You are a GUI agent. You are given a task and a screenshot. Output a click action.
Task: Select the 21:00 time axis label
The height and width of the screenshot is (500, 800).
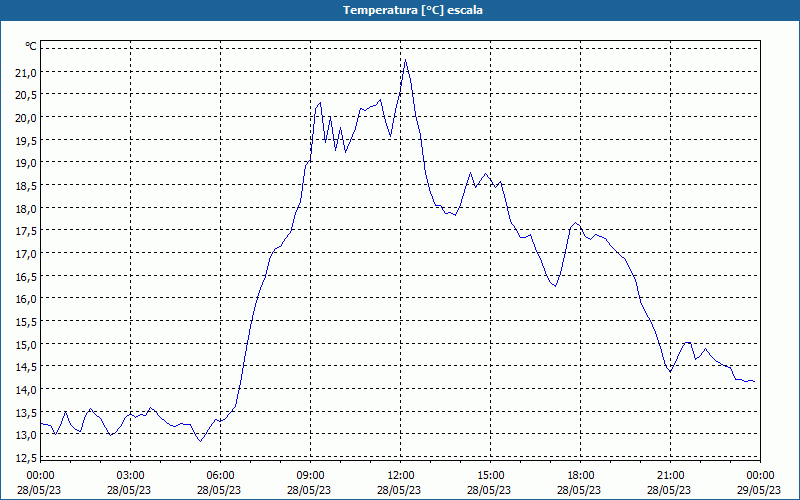pos(670,476)
